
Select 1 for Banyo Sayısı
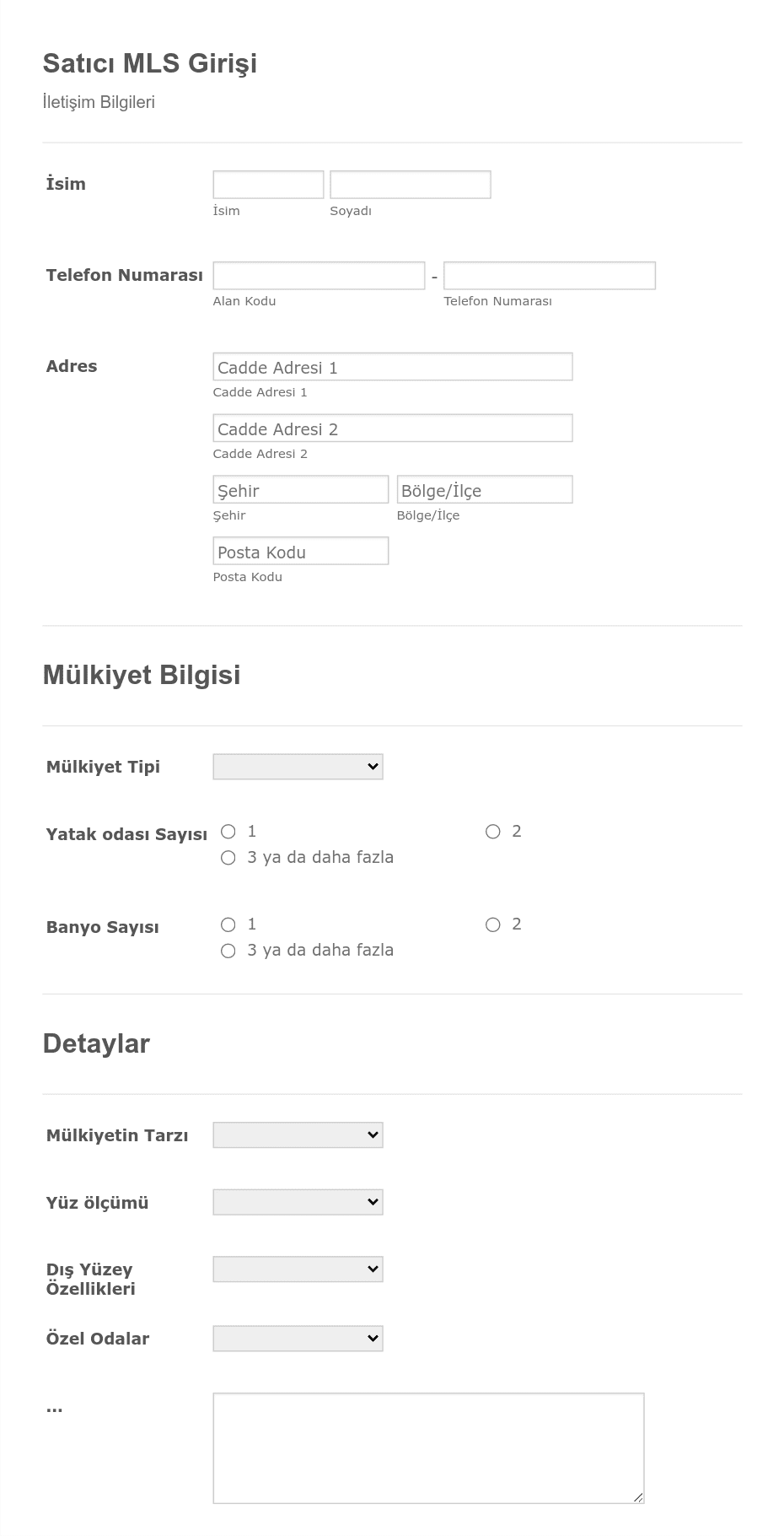[228, 924]
